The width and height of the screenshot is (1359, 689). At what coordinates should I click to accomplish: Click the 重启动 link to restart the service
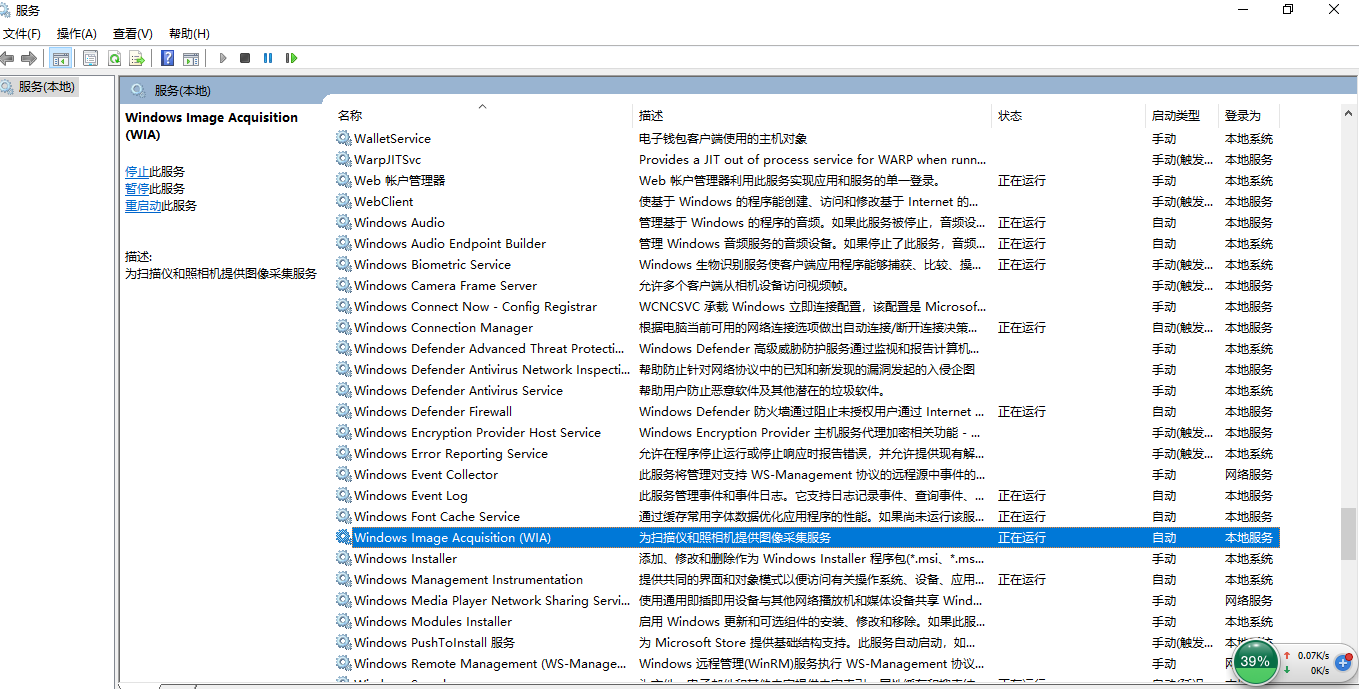click(x=143, y=205)
